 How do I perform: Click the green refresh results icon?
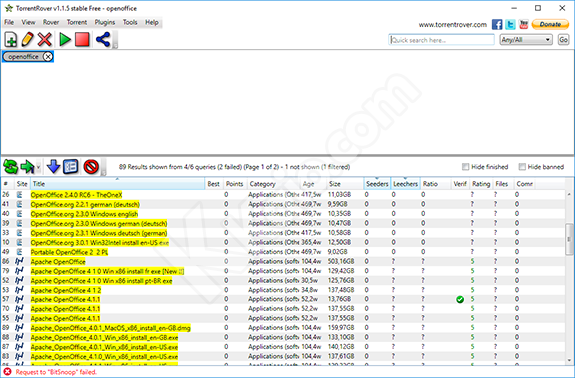(10, 167)
